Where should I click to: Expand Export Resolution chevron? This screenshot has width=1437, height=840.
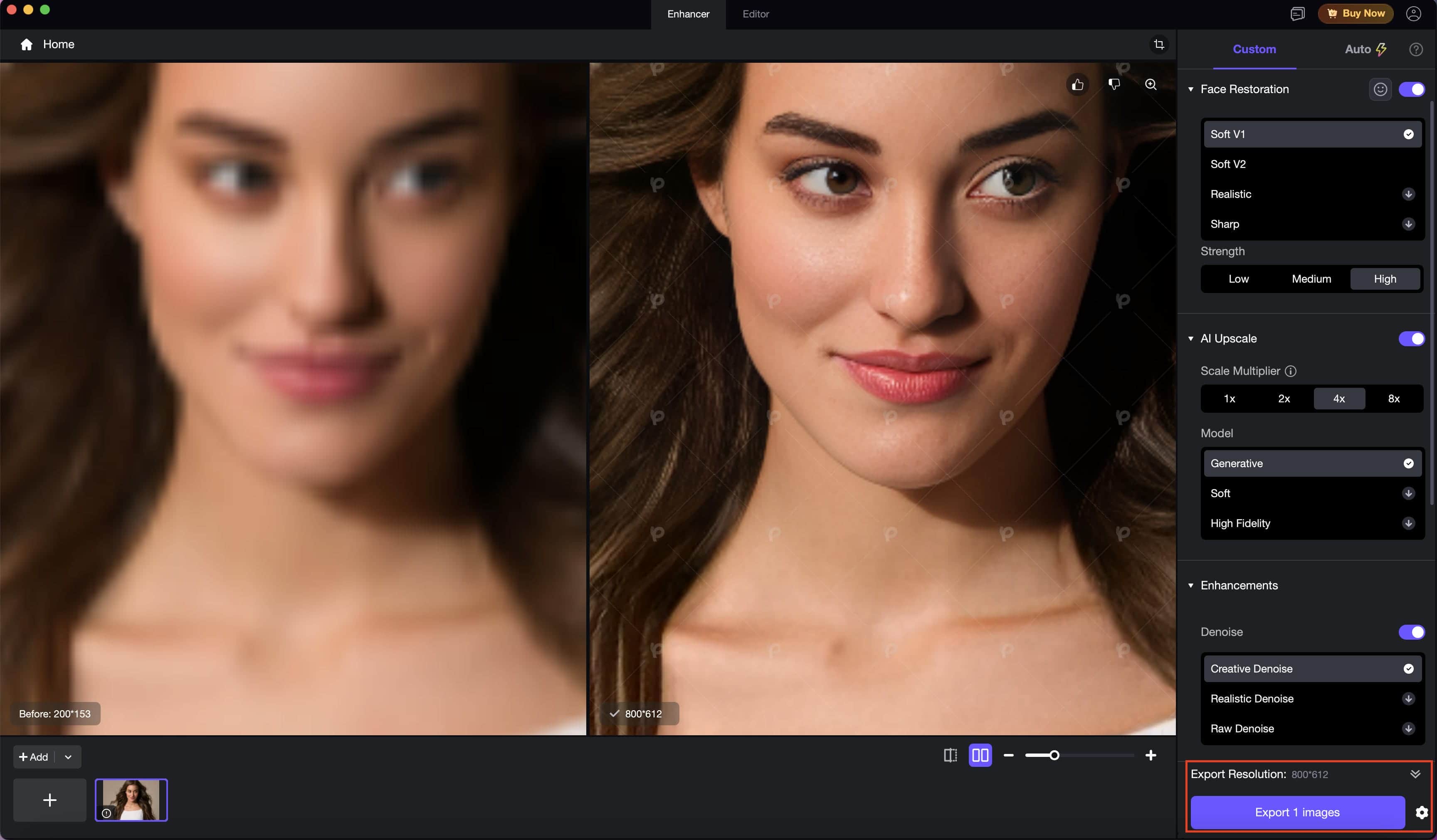pos(1415,774)
